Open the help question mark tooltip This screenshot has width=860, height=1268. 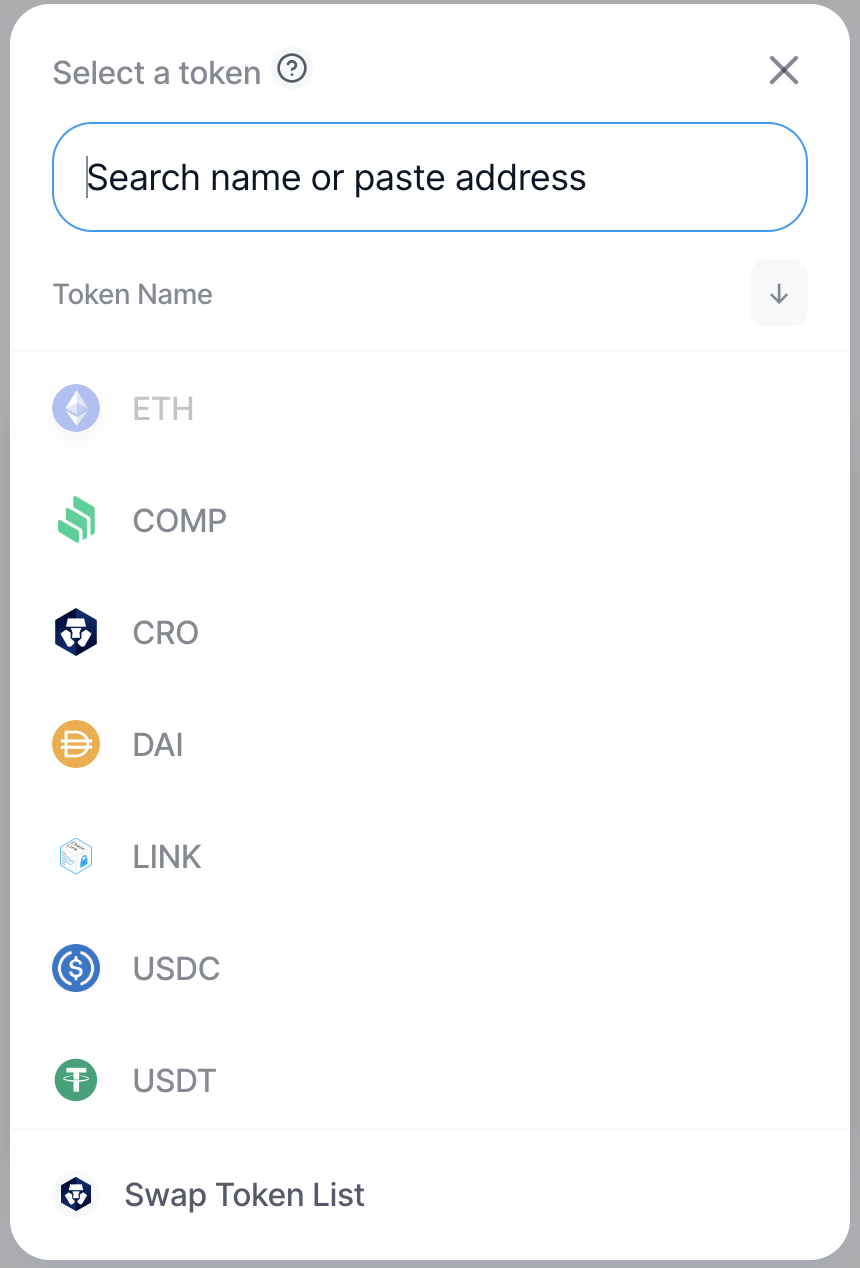[x=292, y=69]
